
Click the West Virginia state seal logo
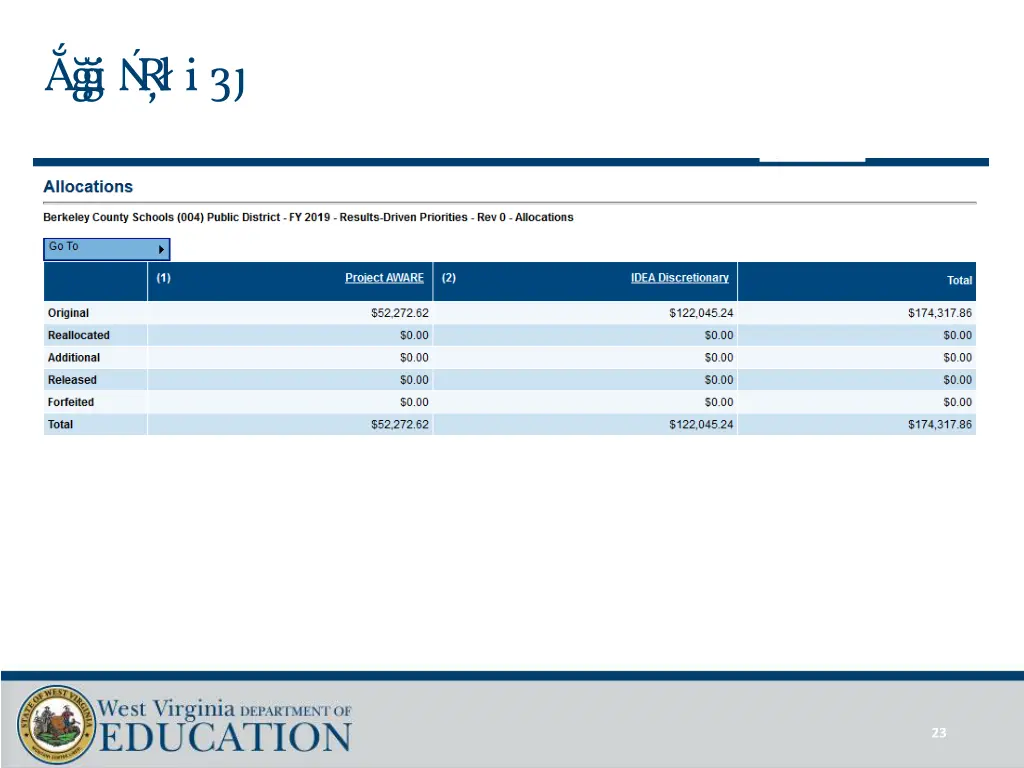click(x=56, y=725)
